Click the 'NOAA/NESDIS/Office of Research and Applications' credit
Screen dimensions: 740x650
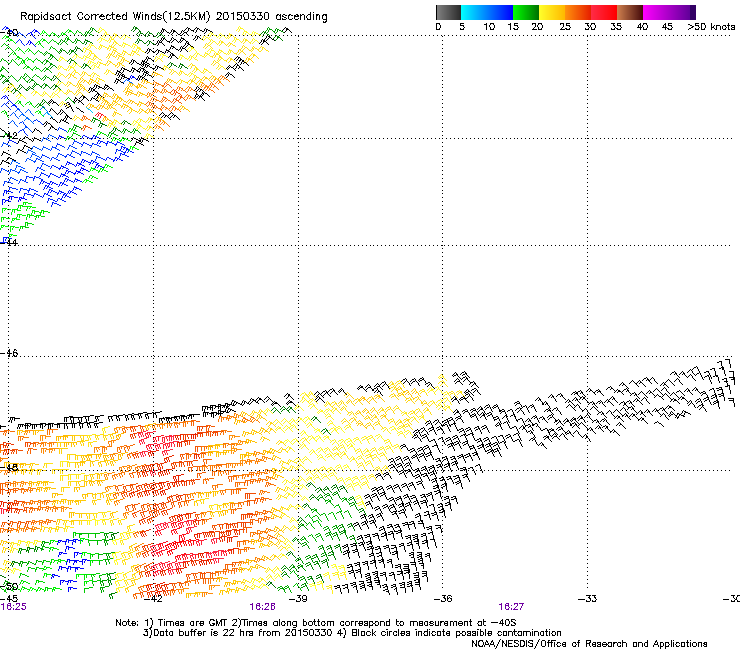589,644
